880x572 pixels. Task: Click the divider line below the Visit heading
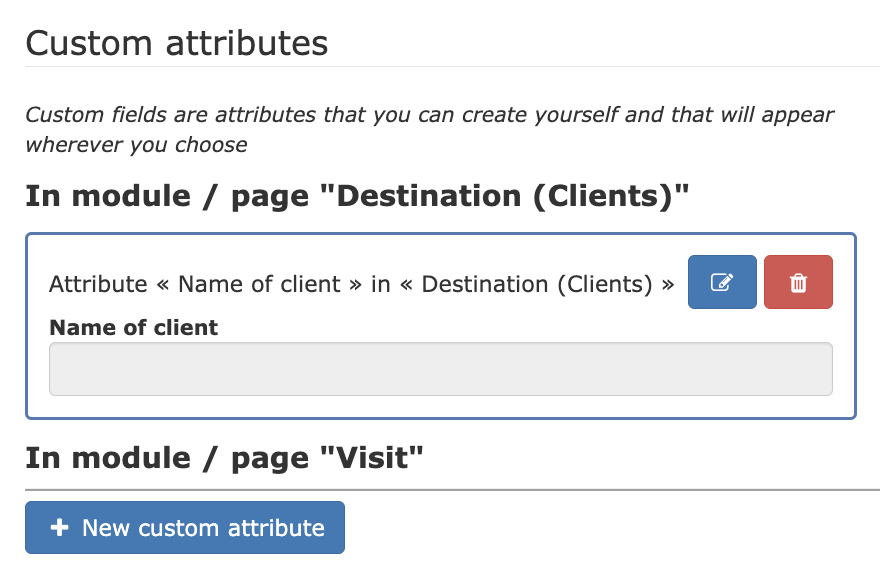[452, 489]
